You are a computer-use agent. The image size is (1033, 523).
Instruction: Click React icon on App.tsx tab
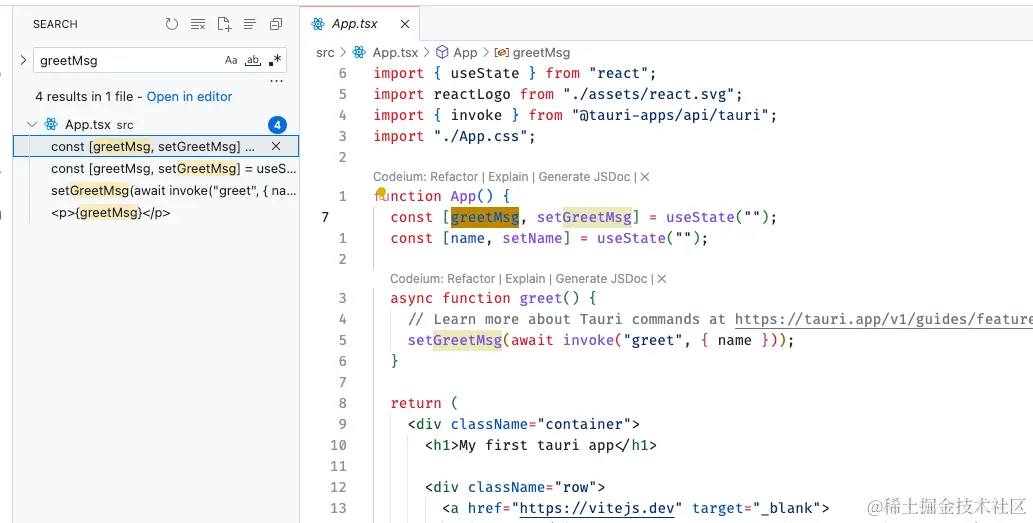pyautogui.click(x=318, y=24)
